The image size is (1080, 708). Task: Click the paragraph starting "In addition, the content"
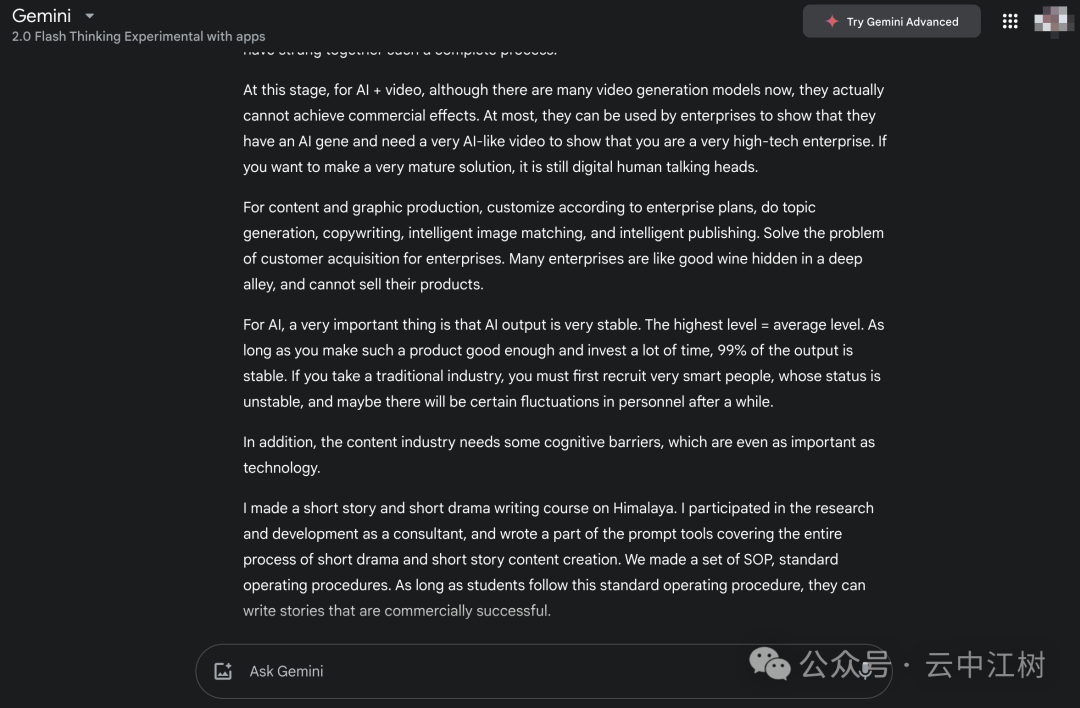(x=558, y=454)
